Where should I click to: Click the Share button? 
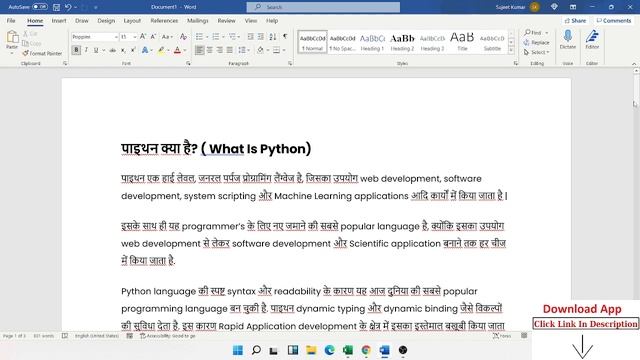click(575, 20)
